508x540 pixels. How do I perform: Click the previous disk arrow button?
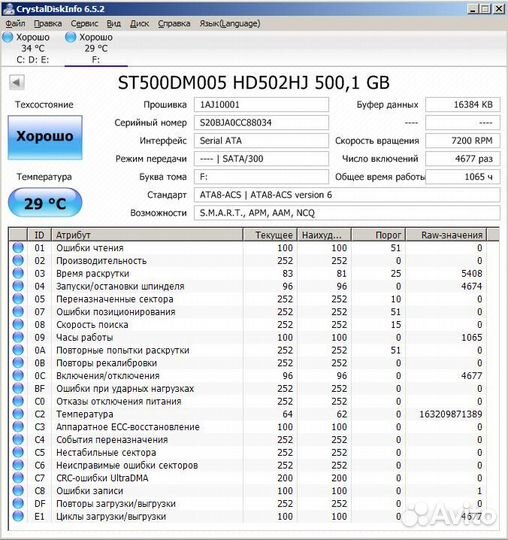[17, 82]
